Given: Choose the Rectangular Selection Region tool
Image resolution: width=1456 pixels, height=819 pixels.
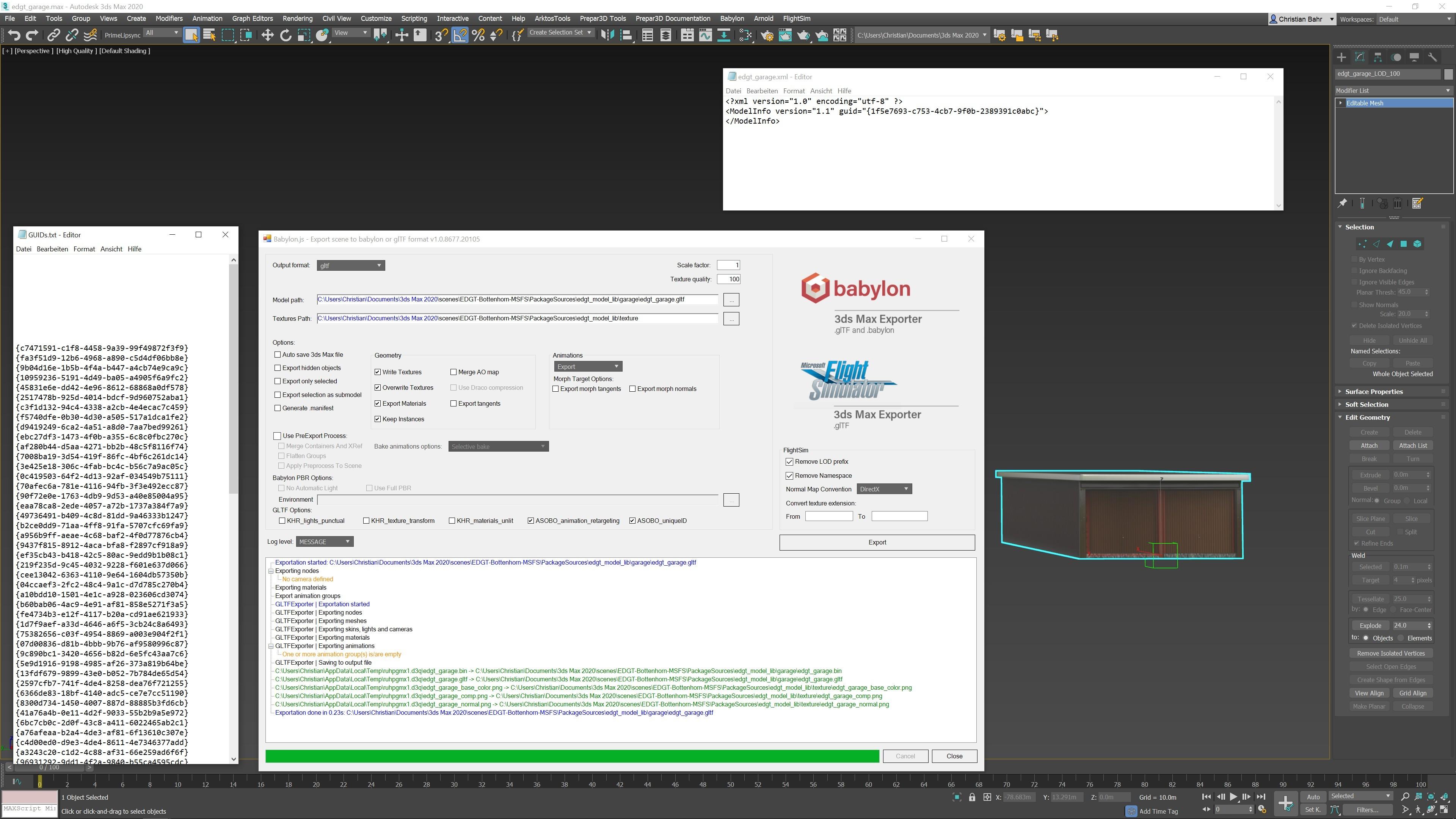Looking at the screenshot, I should (228, 35).
